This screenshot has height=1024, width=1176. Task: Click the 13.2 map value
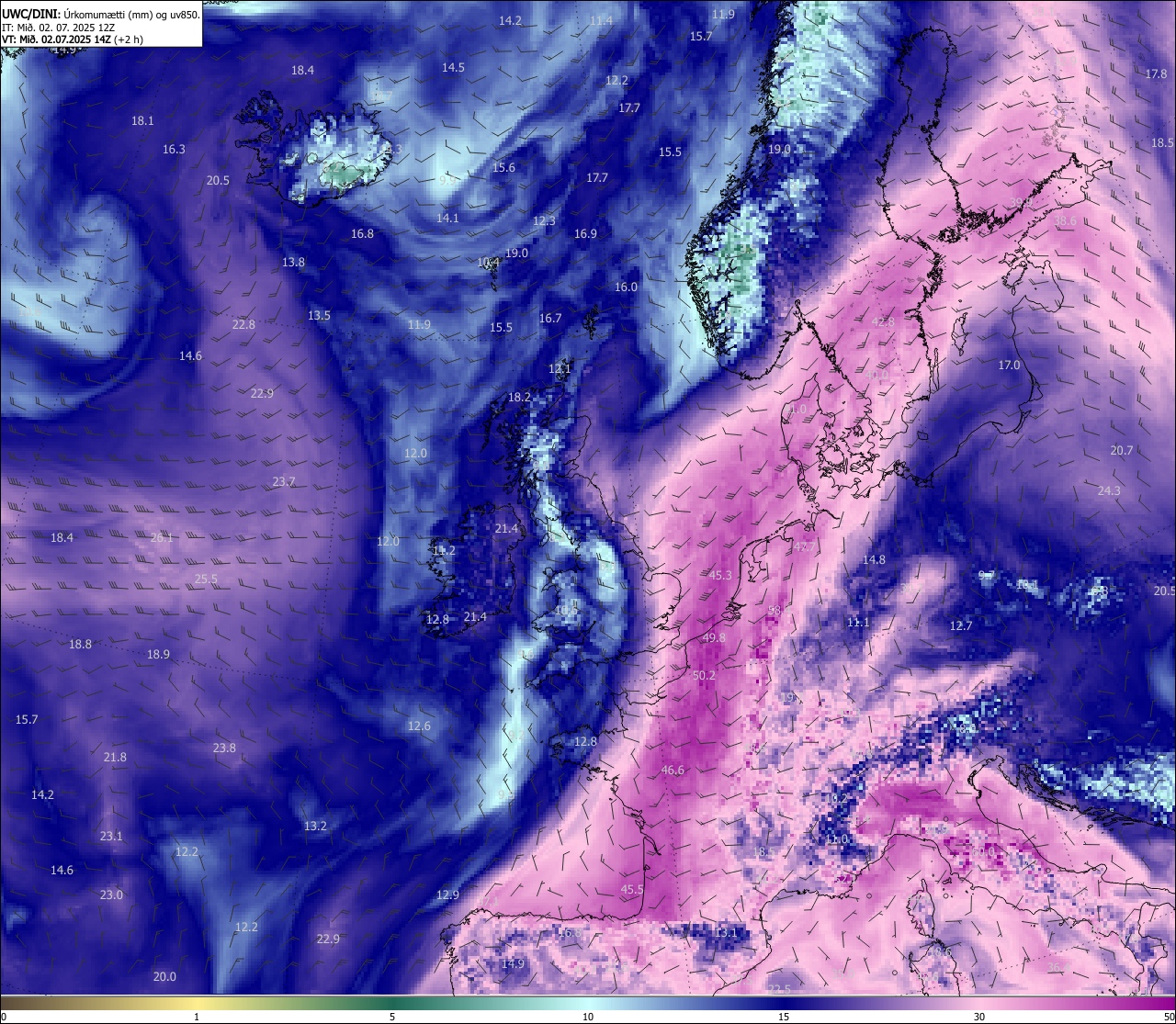(315, 826)
